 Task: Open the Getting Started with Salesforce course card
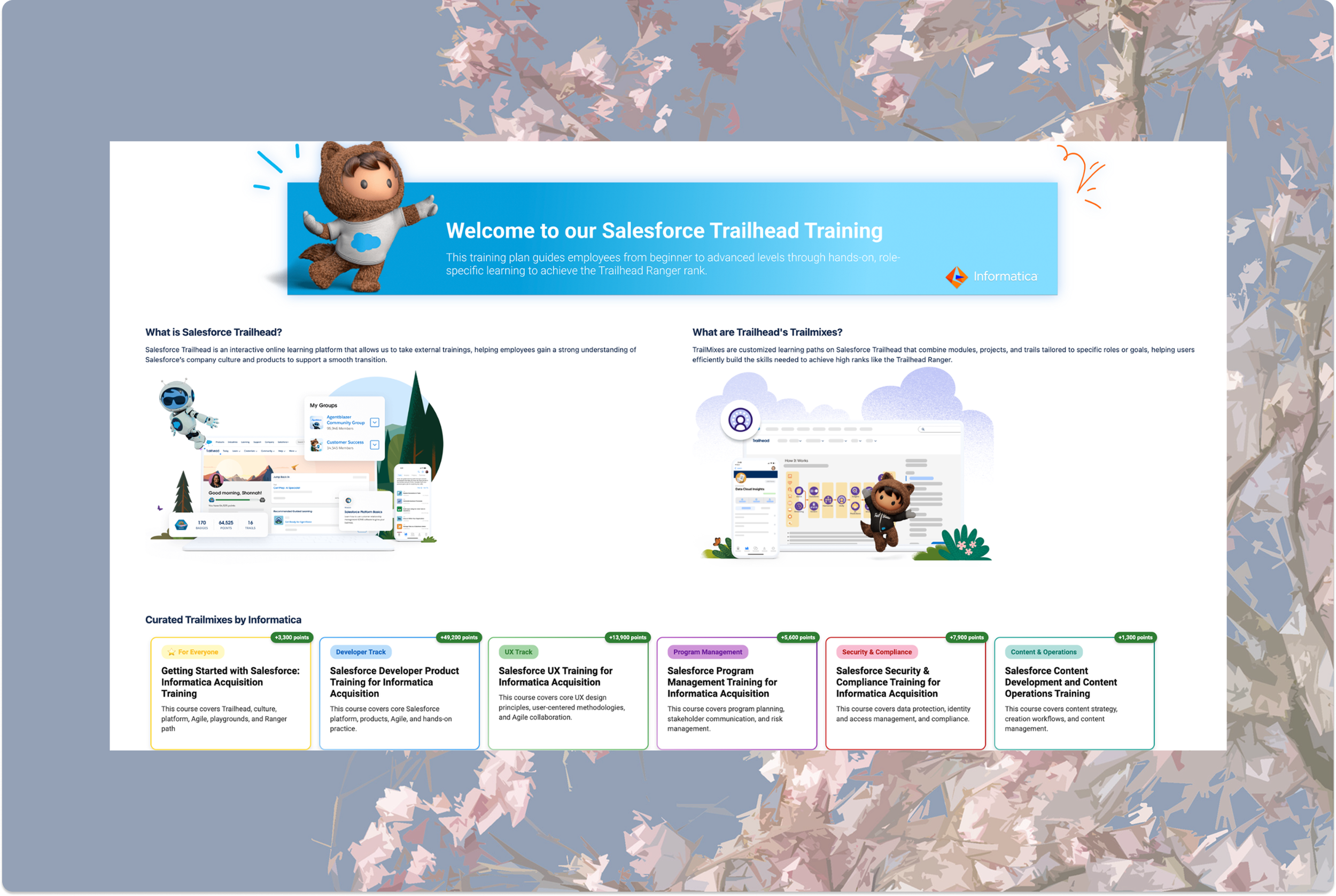pyautogui.click(x=230, y=693)
